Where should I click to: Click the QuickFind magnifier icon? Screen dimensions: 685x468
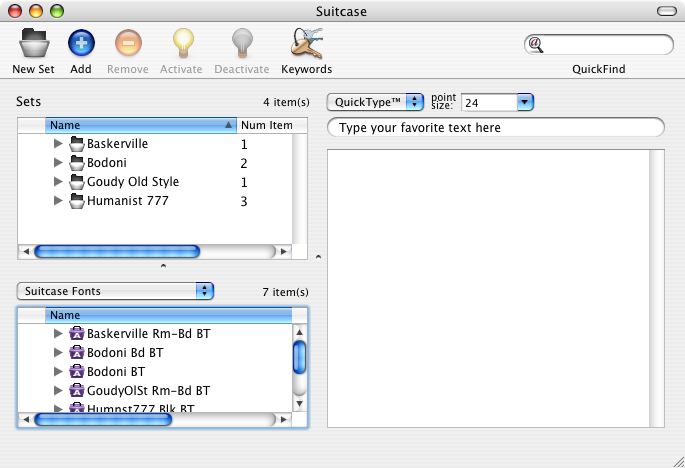[536, 44]
